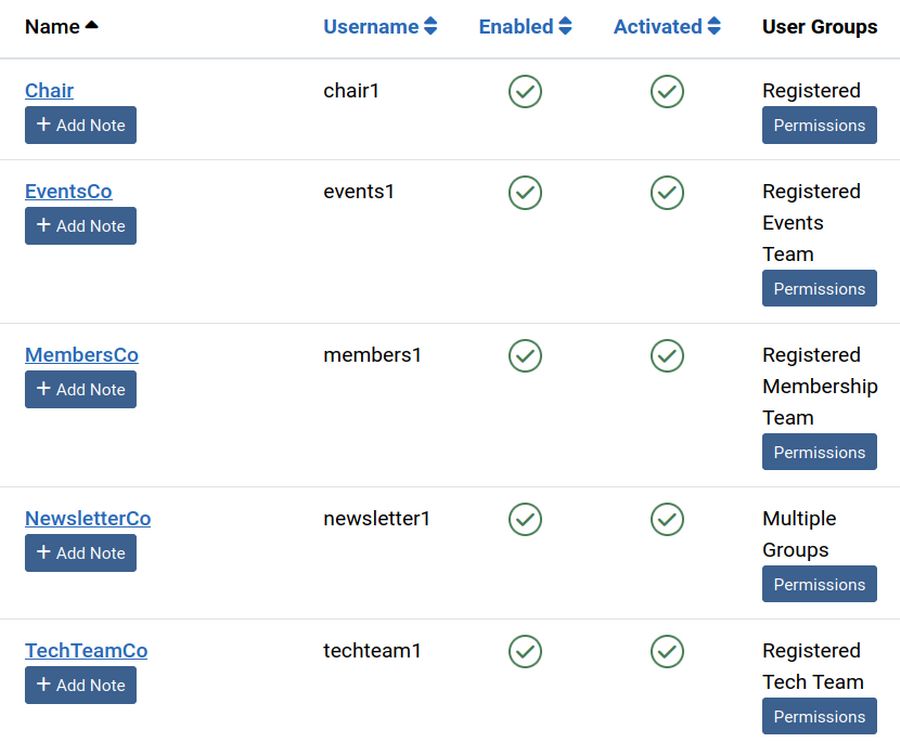Click Activated check icon for MembersCo
This screenshot has height=742, width=900.
pyautogui.click(x=667, y=356)
